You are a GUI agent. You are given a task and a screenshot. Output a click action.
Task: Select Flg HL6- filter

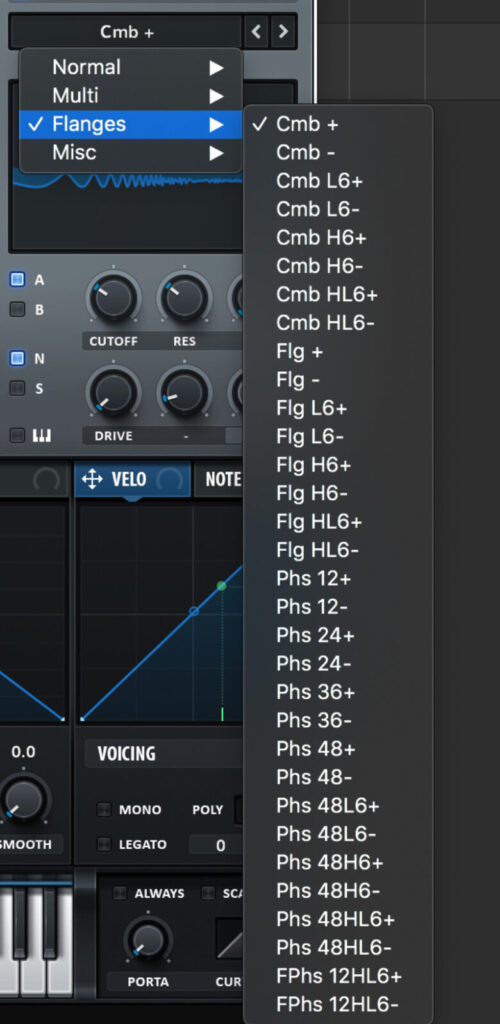coord(337,551)
